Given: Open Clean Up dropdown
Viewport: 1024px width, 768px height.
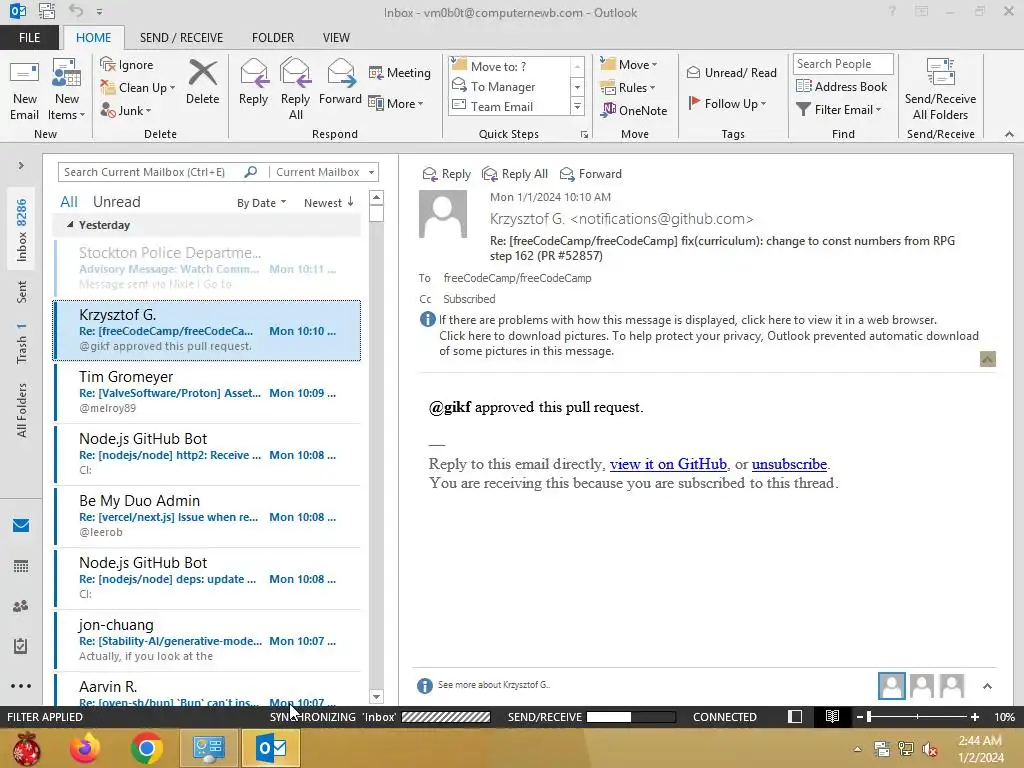Looking at the screenshot, I should pyautogui.click(x=138, y=88).
